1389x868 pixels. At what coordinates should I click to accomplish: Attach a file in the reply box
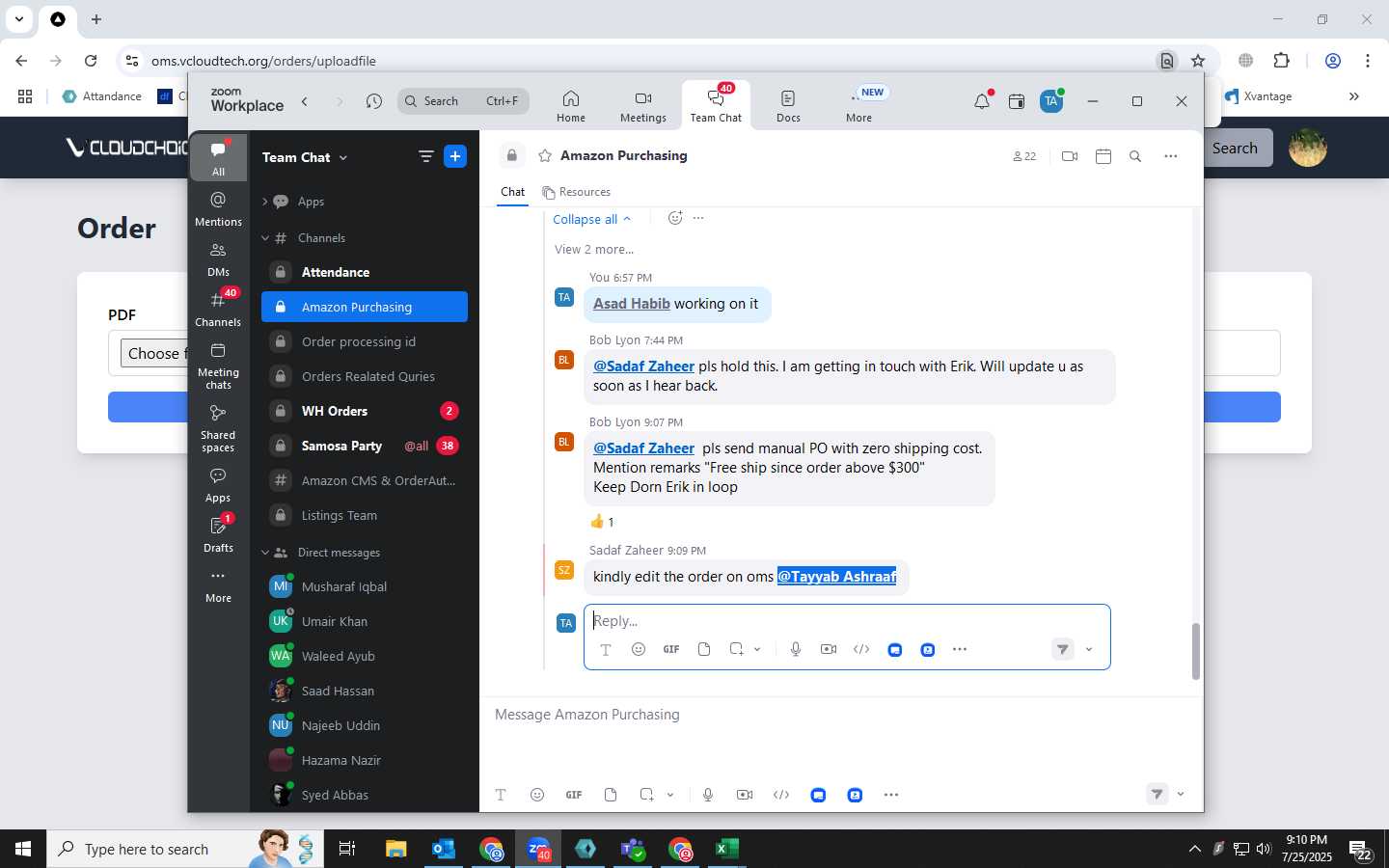(704, 649)
